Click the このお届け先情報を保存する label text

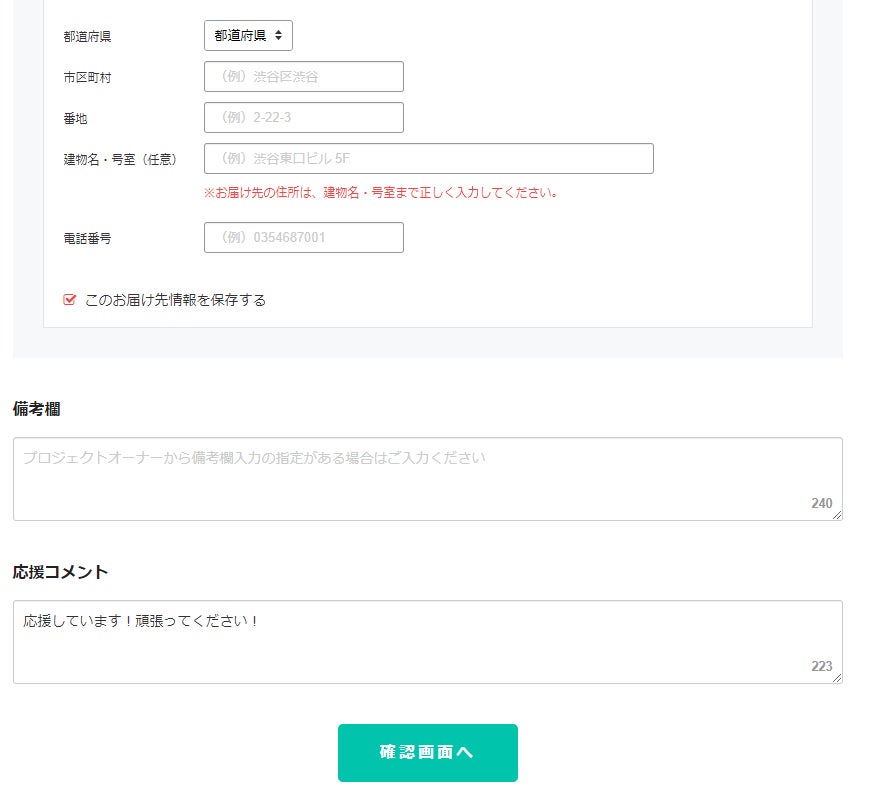tap(176, 300)
